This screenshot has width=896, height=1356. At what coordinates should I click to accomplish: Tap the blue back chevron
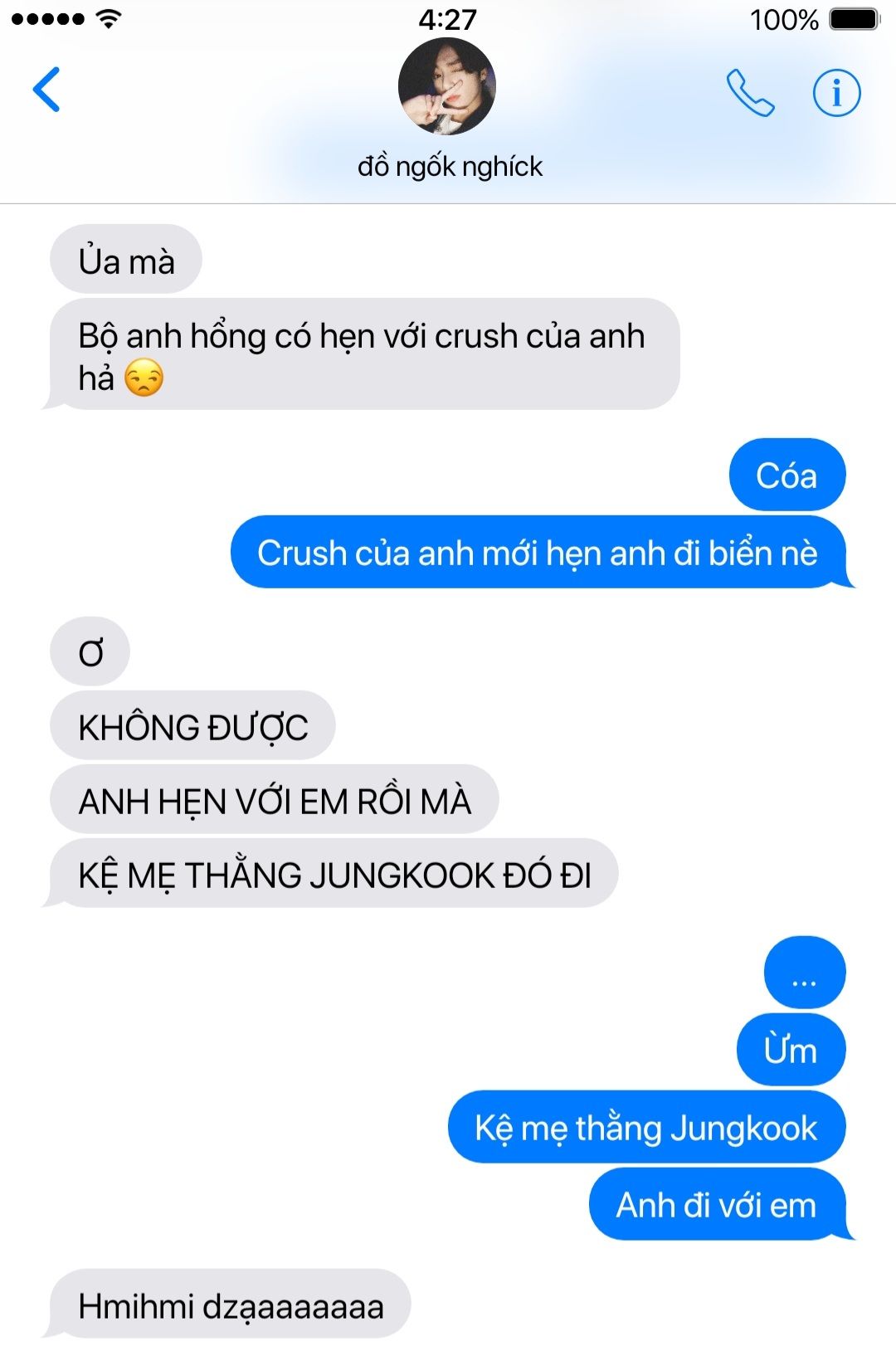pos(46,89)
